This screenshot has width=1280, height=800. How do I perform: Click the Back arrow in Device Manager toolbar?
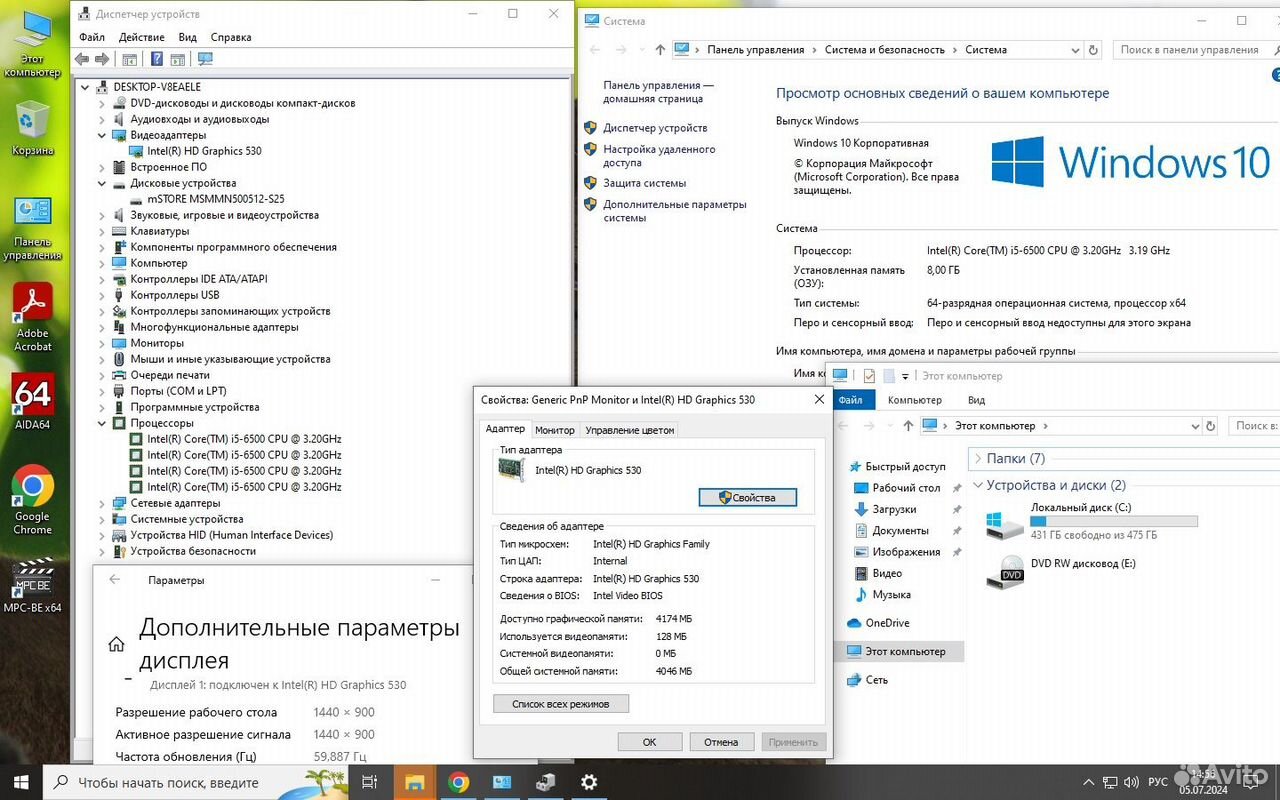[x=82, y=59]
